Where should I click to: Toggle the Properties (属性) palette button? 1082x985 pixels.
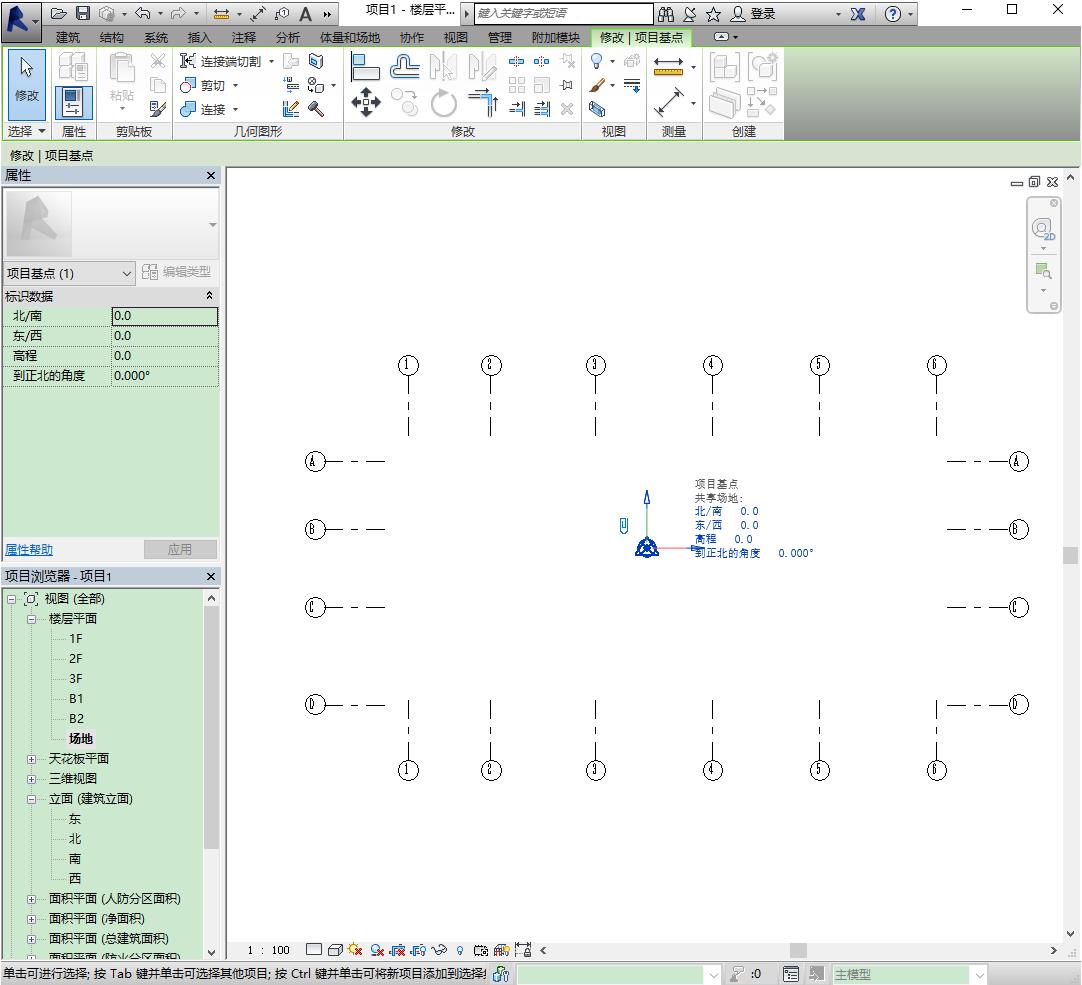[73, 101]
